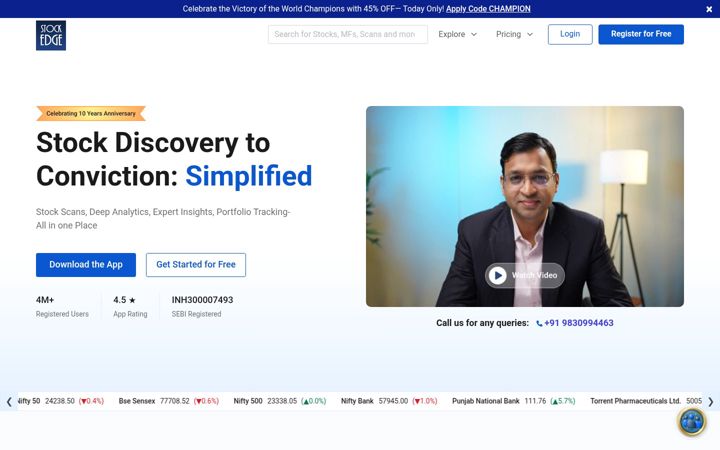Close the promo banner with X

[x=709, y=9]
